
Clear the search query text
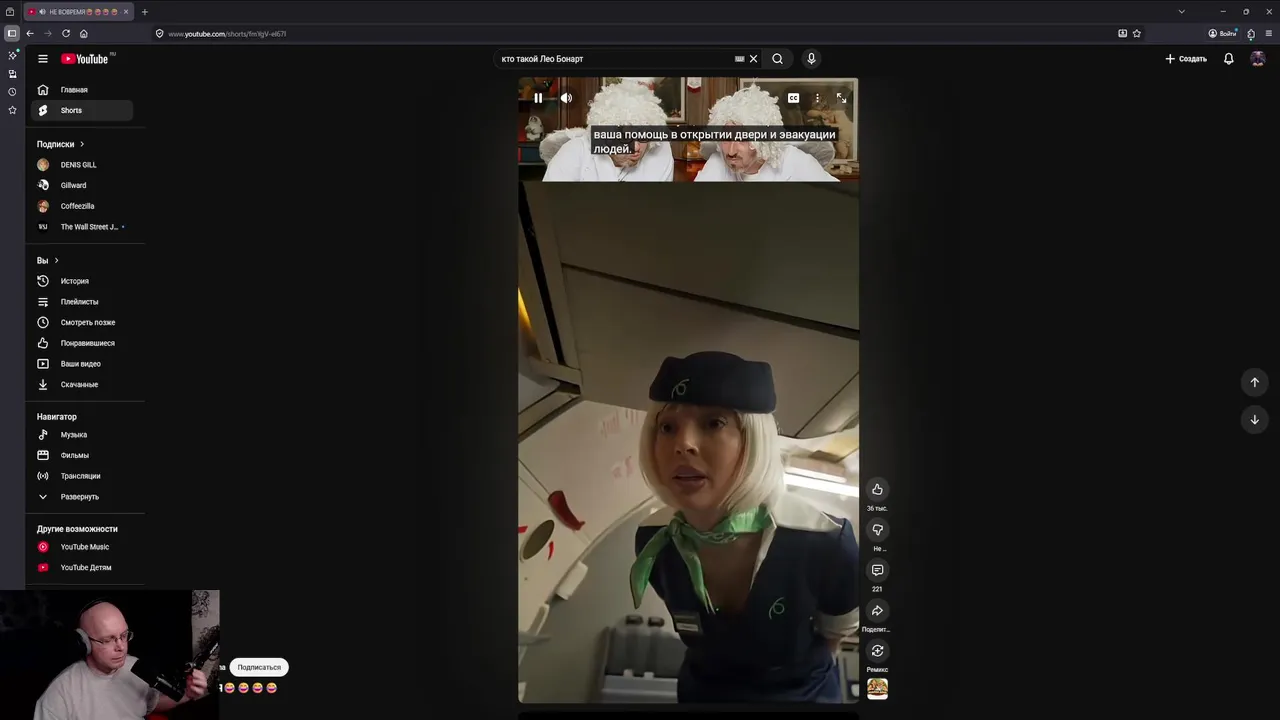pos(754,59)
